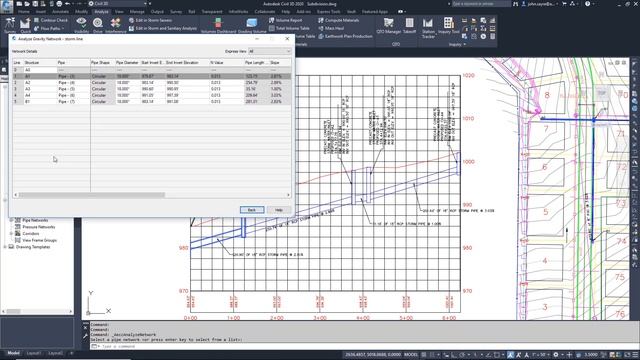
Task: Open the Home ribbon tab
Action: click(x=24, y=12)
